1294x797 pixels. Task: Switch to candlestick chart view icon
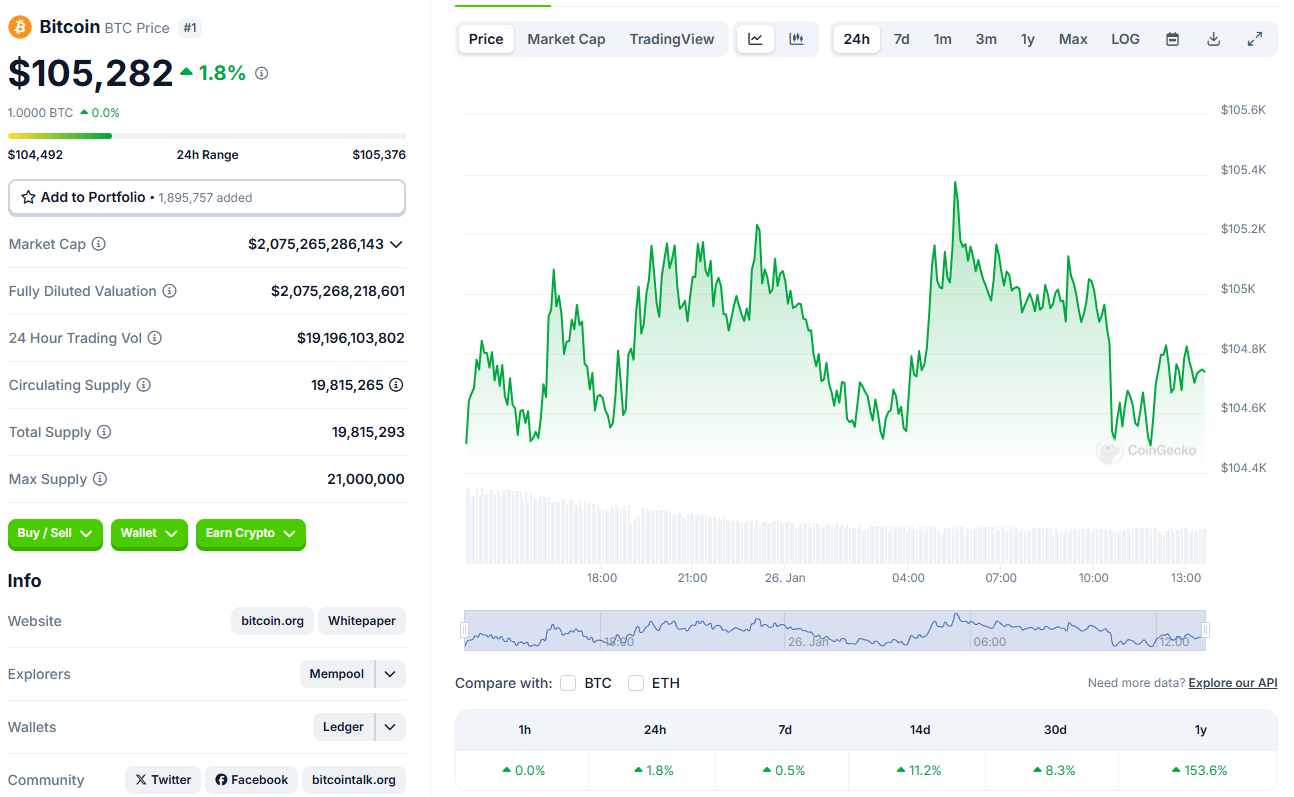796,39
